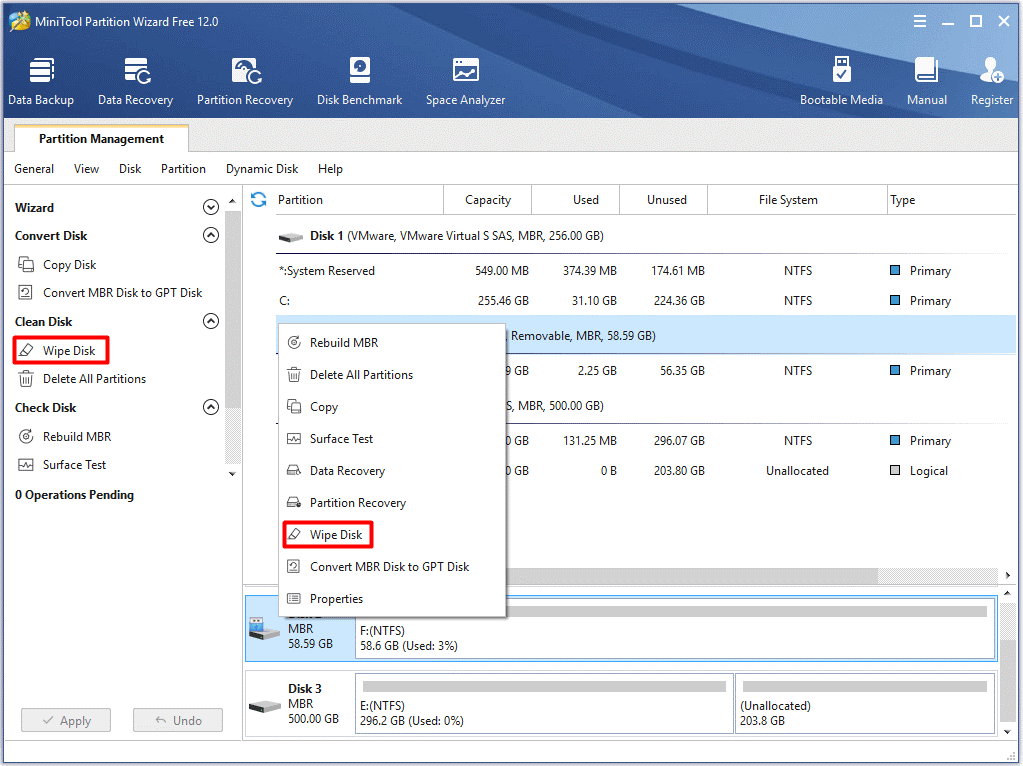Collapse the Convert Disk section
The width and height of the screenshot is (1023, 766).
(x=211, y=235)
